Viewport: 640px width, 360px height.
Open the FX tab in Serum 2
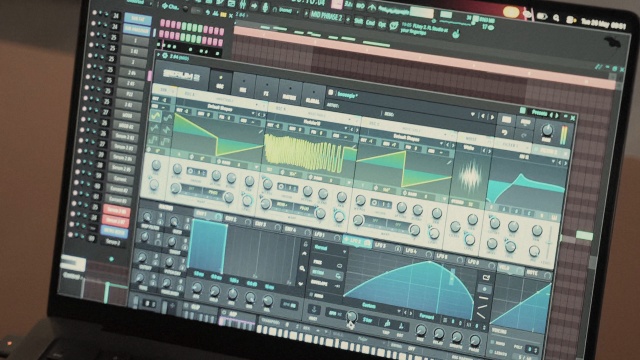click(267, 89)
